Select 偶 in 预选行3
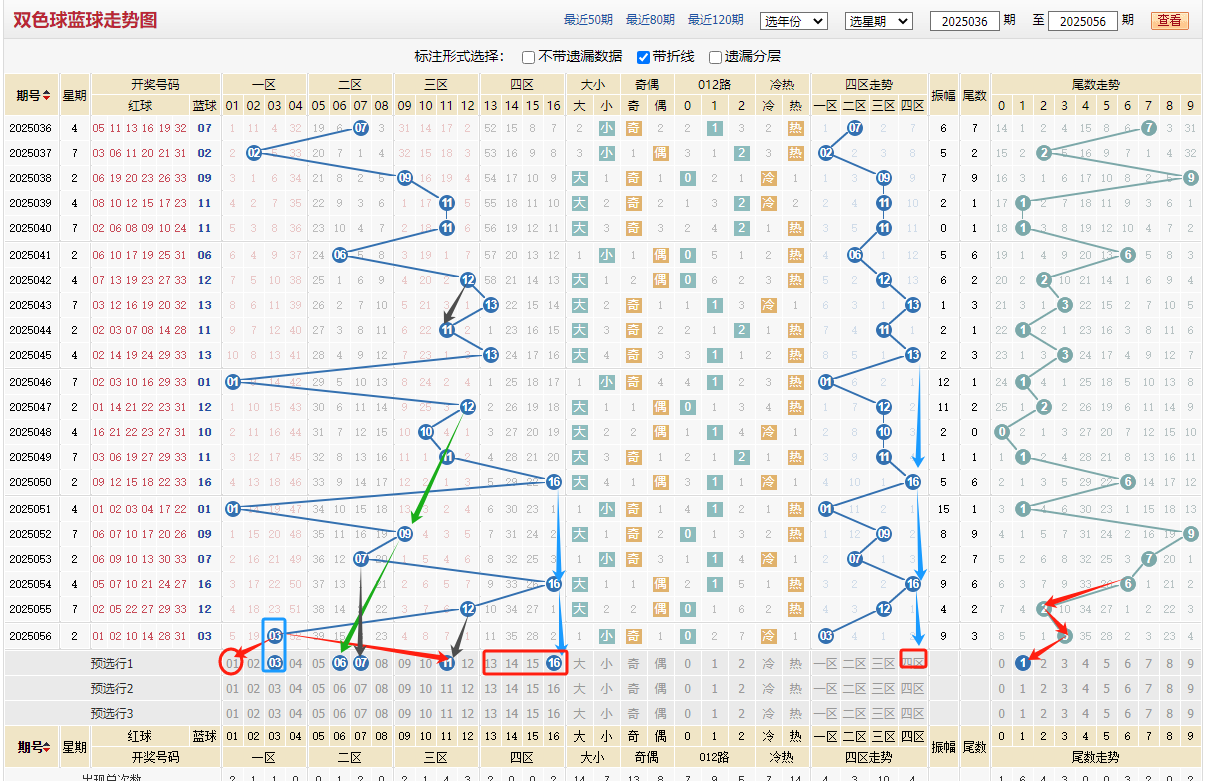Image resolution: width=1208 pixels, height=781 pixels. 660,713
